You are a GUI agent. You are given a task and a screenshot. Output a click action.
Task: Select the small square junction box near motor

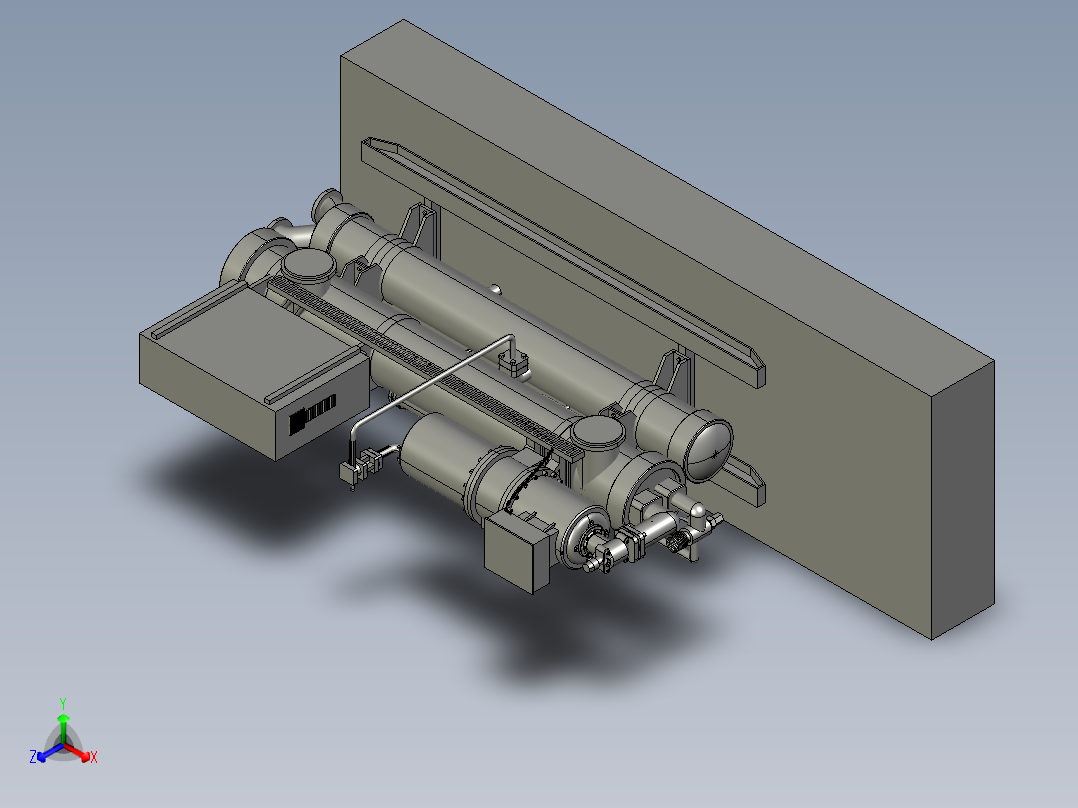pos(518,552)
